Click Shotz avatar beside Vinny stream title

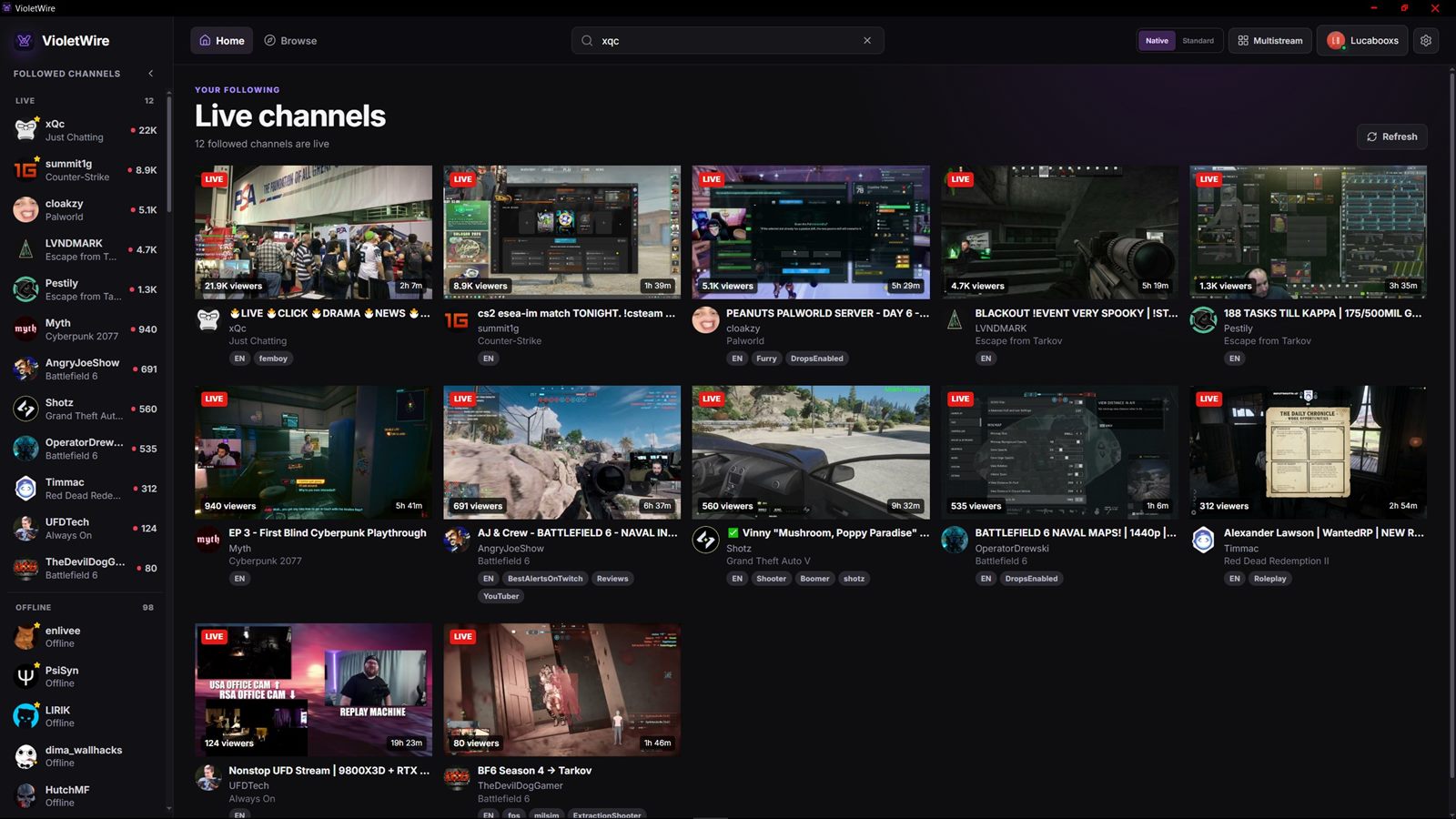[x=705, y=540]
